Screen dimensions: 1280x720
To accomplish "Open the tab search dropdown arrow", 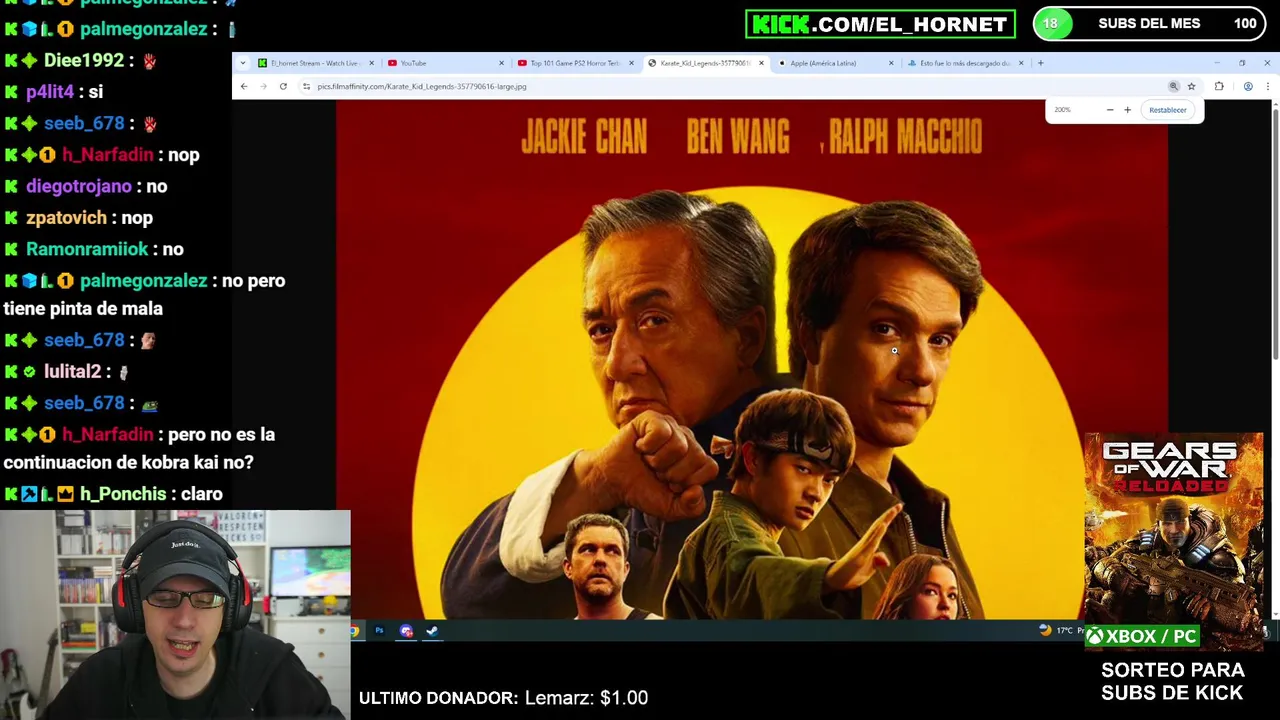I will tap(242, 63).
